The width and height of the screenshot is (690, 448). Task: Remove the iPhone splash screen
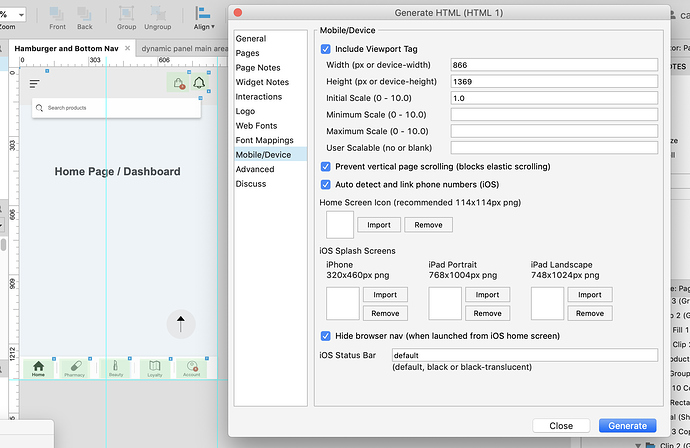(385, 313)
